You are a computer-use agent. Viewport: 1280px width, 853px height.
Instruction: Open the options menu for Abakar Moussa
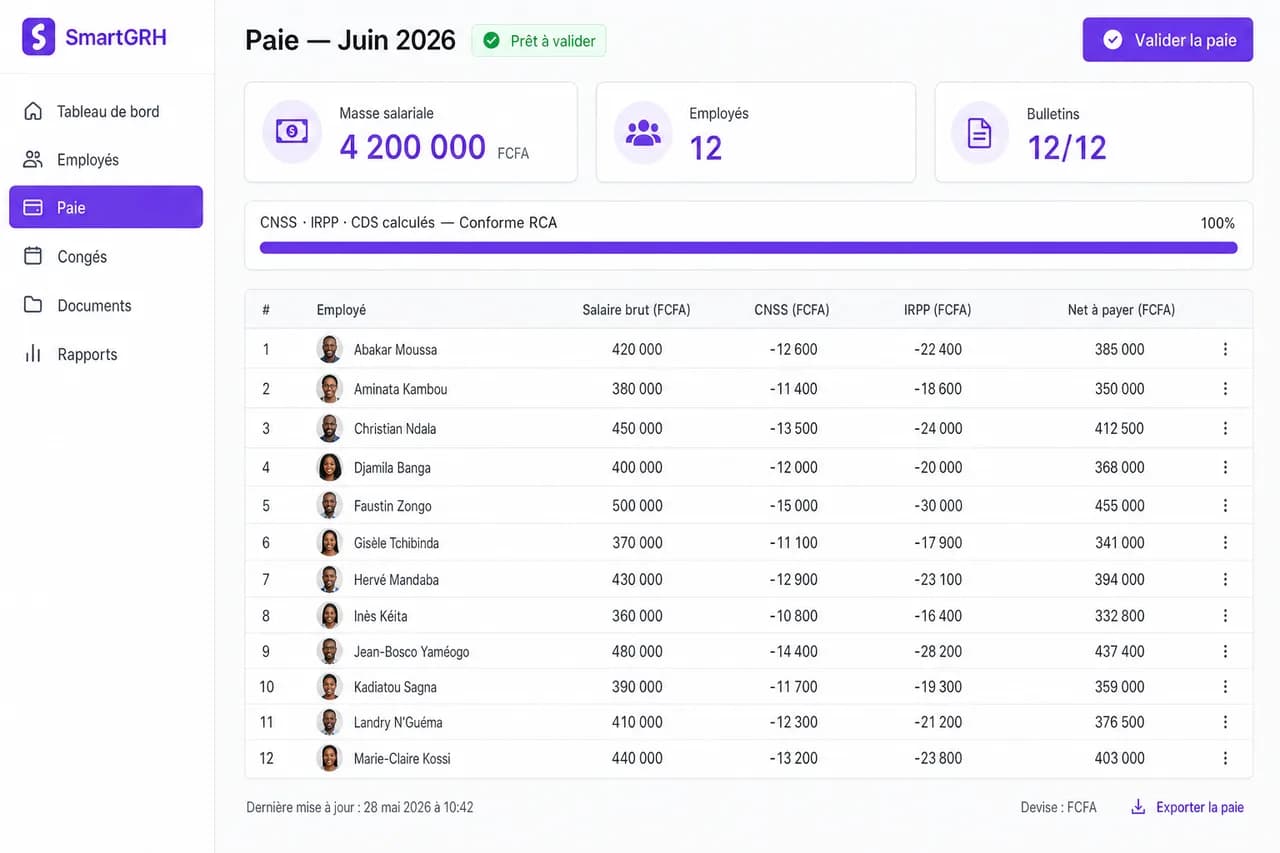1225,349
